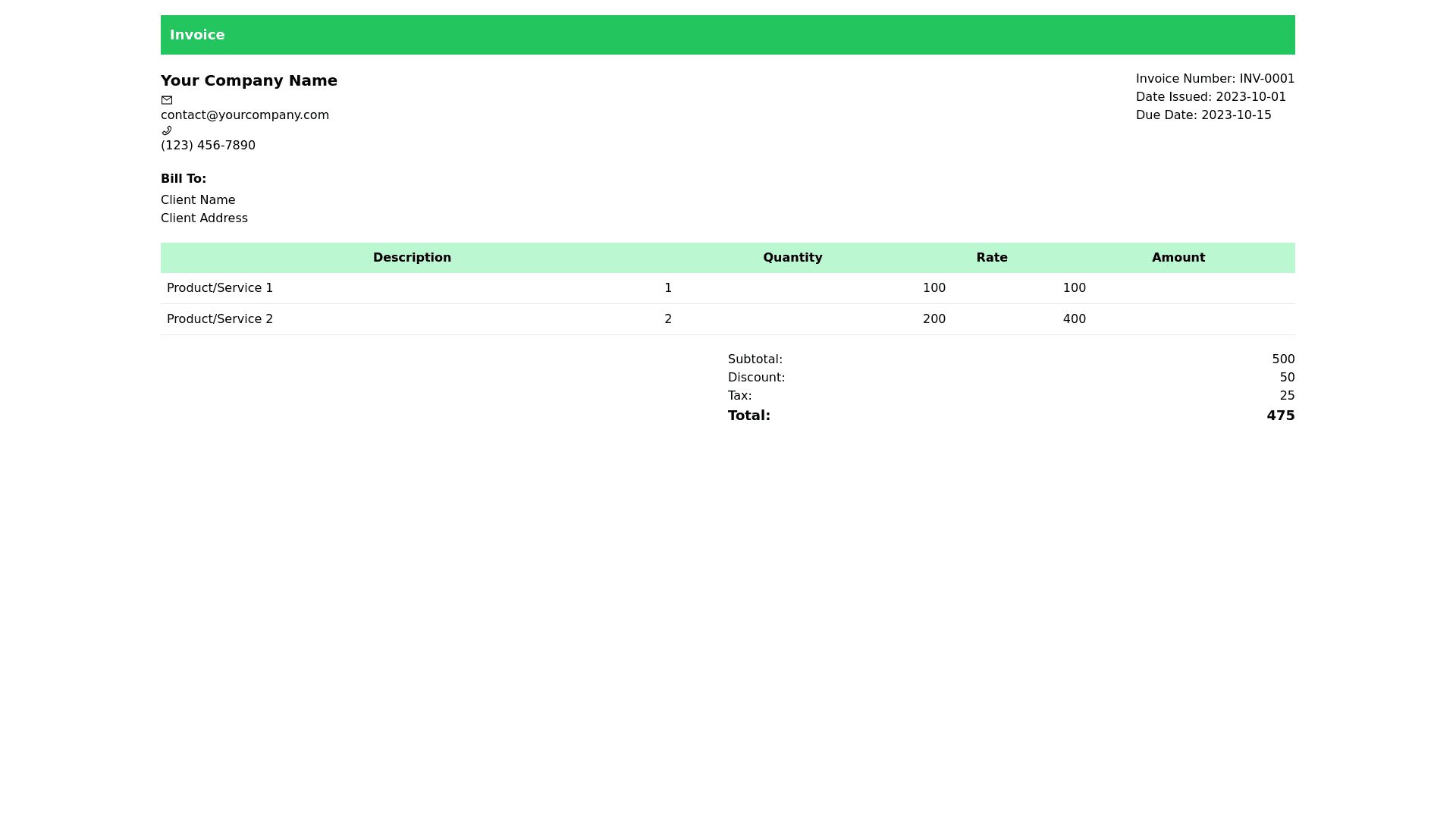Click the Discount value 50
The width and height of the screenshot is (1456, 819).
1287,378
